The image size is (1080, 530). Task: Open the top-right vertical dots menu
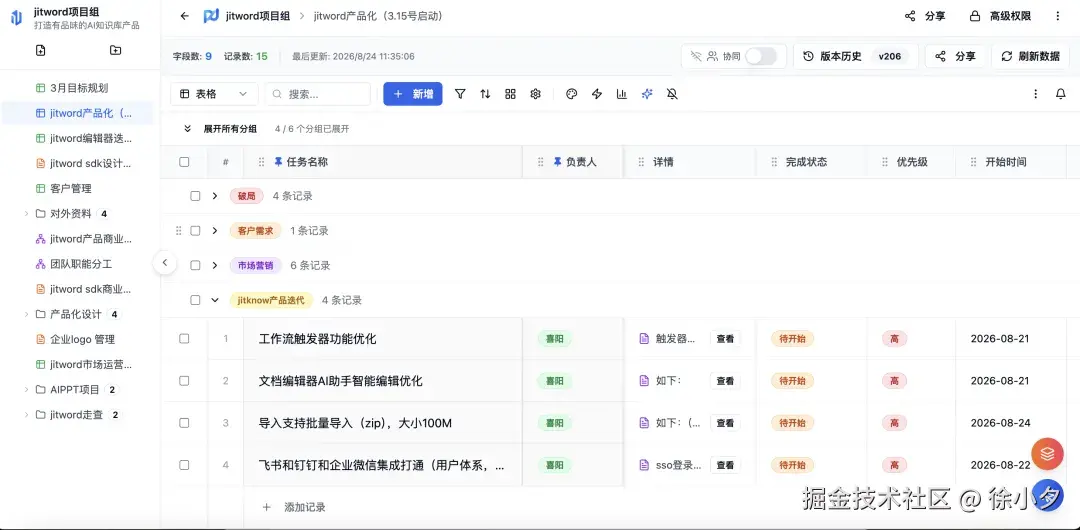(1058, 16)
